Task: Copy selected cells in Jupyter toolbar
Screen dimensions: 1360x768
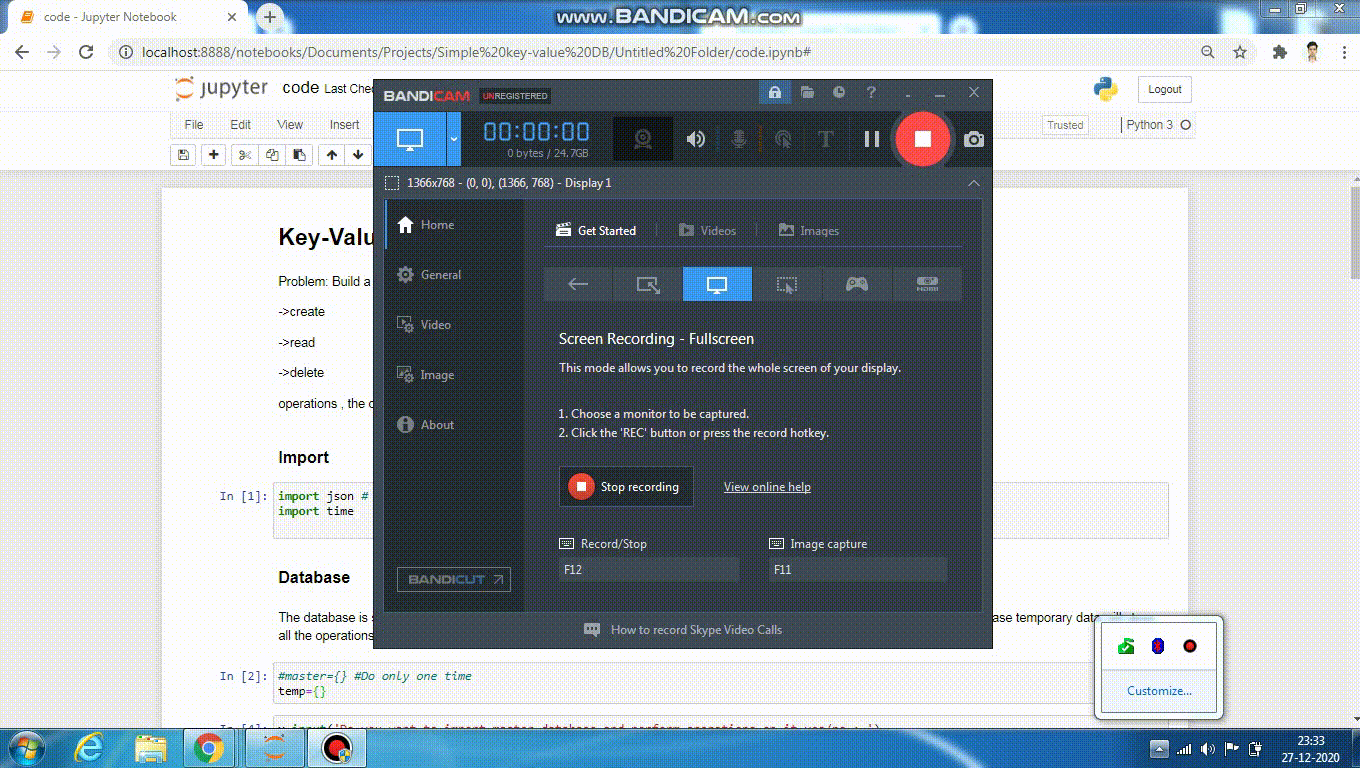Action: click(x=272, y=155)
